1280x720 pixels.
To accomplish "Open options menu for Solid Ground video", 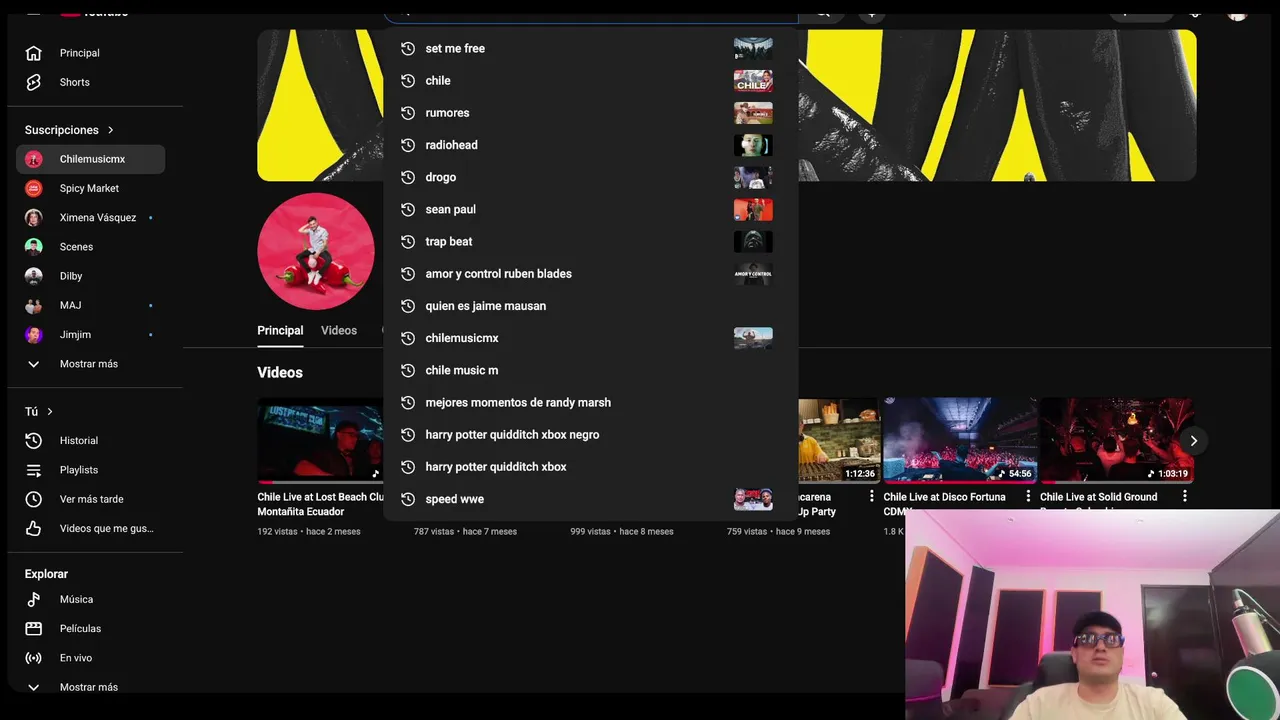I will pos(1185,497).
